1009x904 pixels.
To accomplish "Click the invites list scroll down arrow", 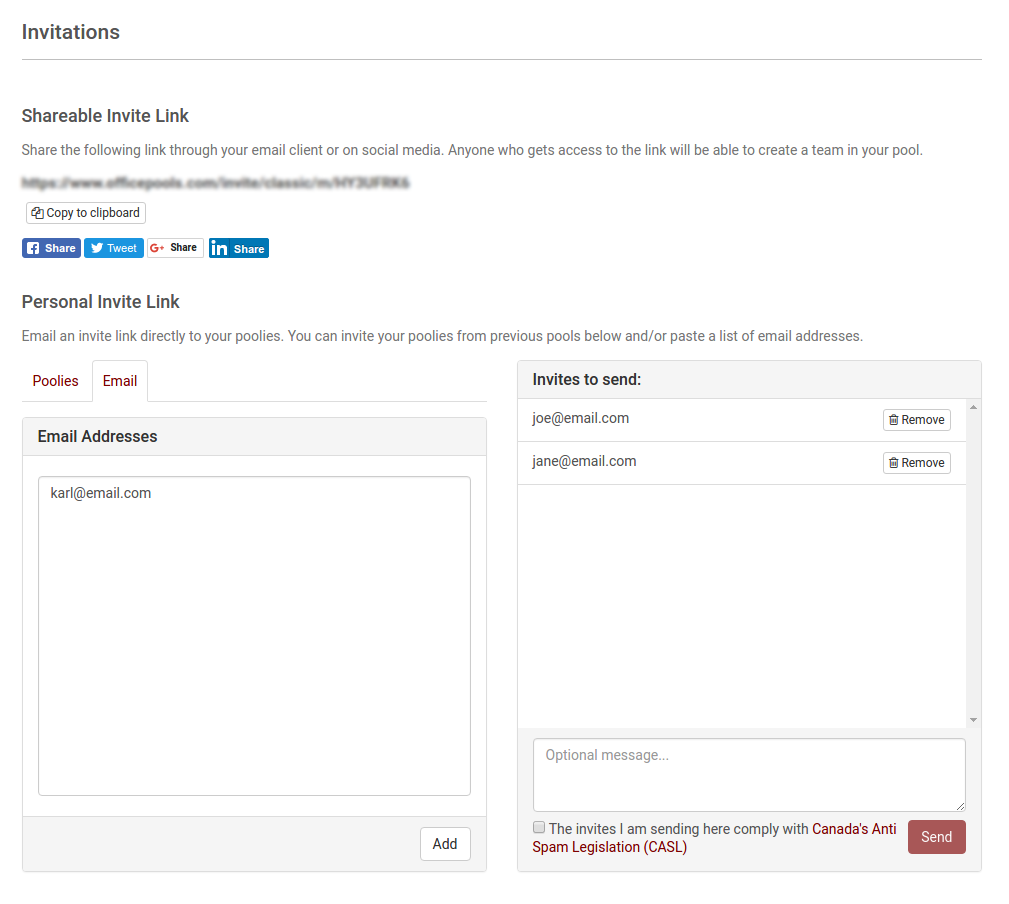I will tap(973, 720).
